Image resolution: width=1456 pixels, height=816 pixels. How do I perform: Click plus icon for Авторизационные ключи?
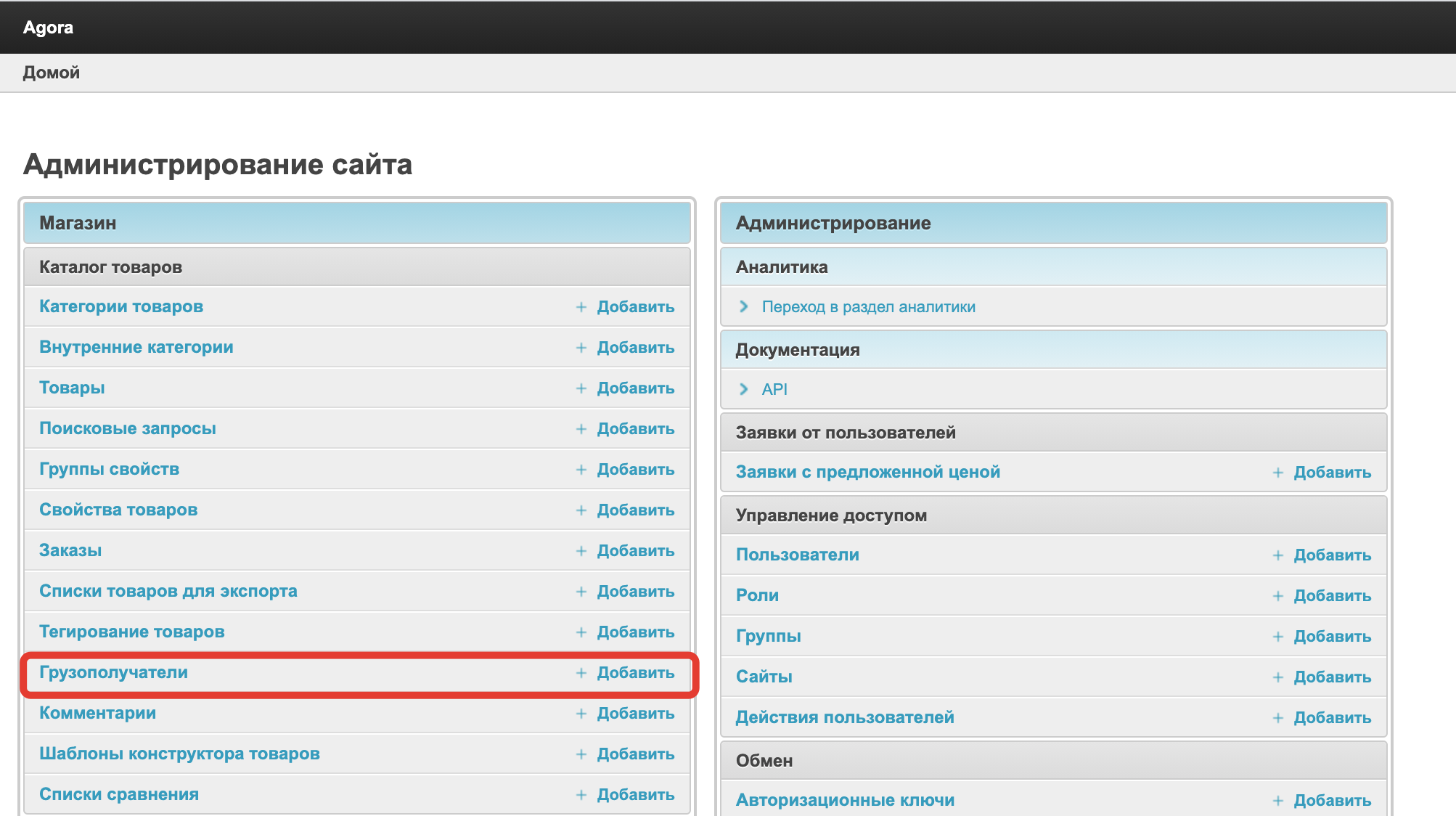1277,801
